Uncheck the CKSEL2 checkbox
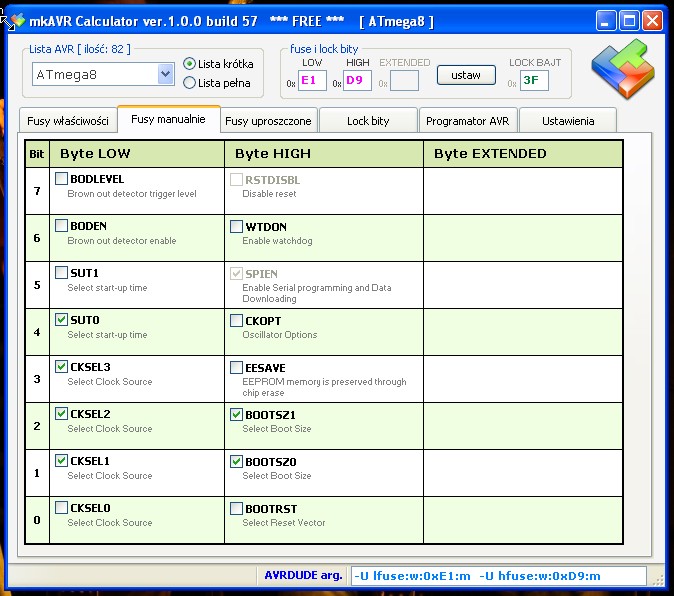The width and height of the screenshot is (674, 596). tap(61, 413)
